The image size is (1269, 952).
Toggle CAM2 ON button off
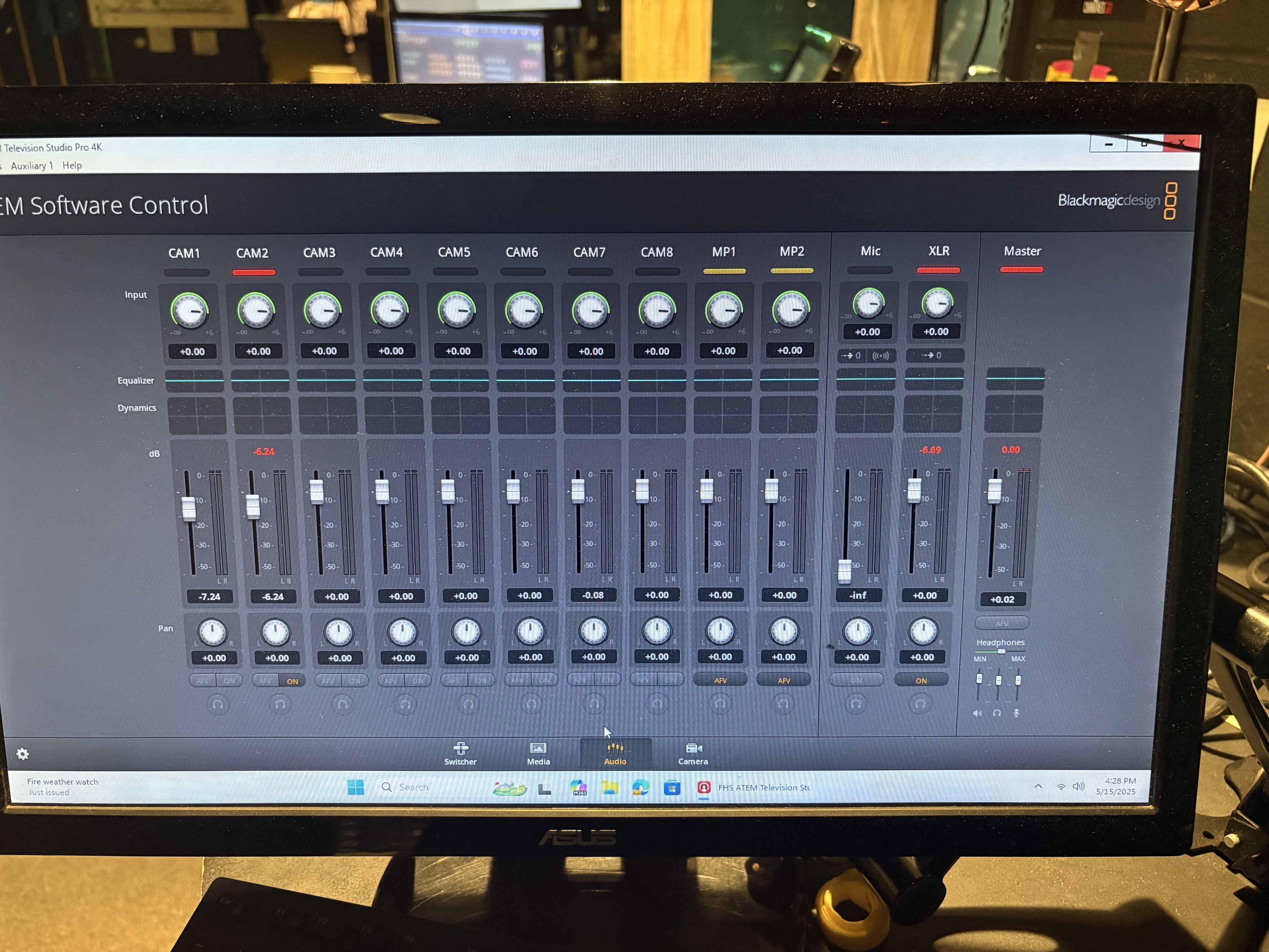pyautogui.click(x=292, y=681)
